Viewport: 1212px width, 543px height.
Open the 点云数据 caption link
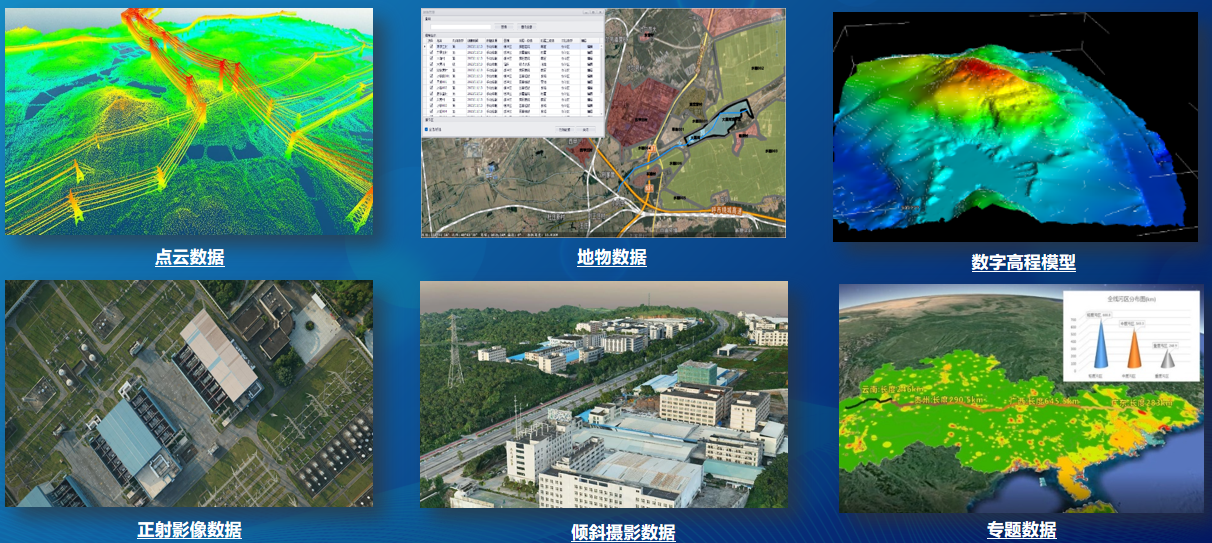coord(189,257)
